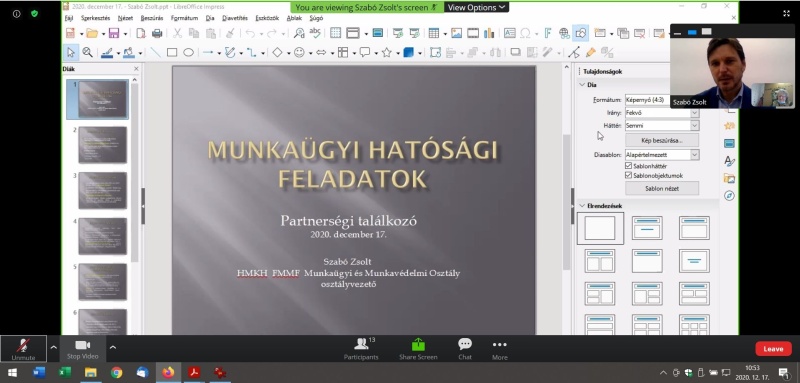
Task: Insert audio or video film-strip icon
Action: pyautogui.click(x=473, y=33)
